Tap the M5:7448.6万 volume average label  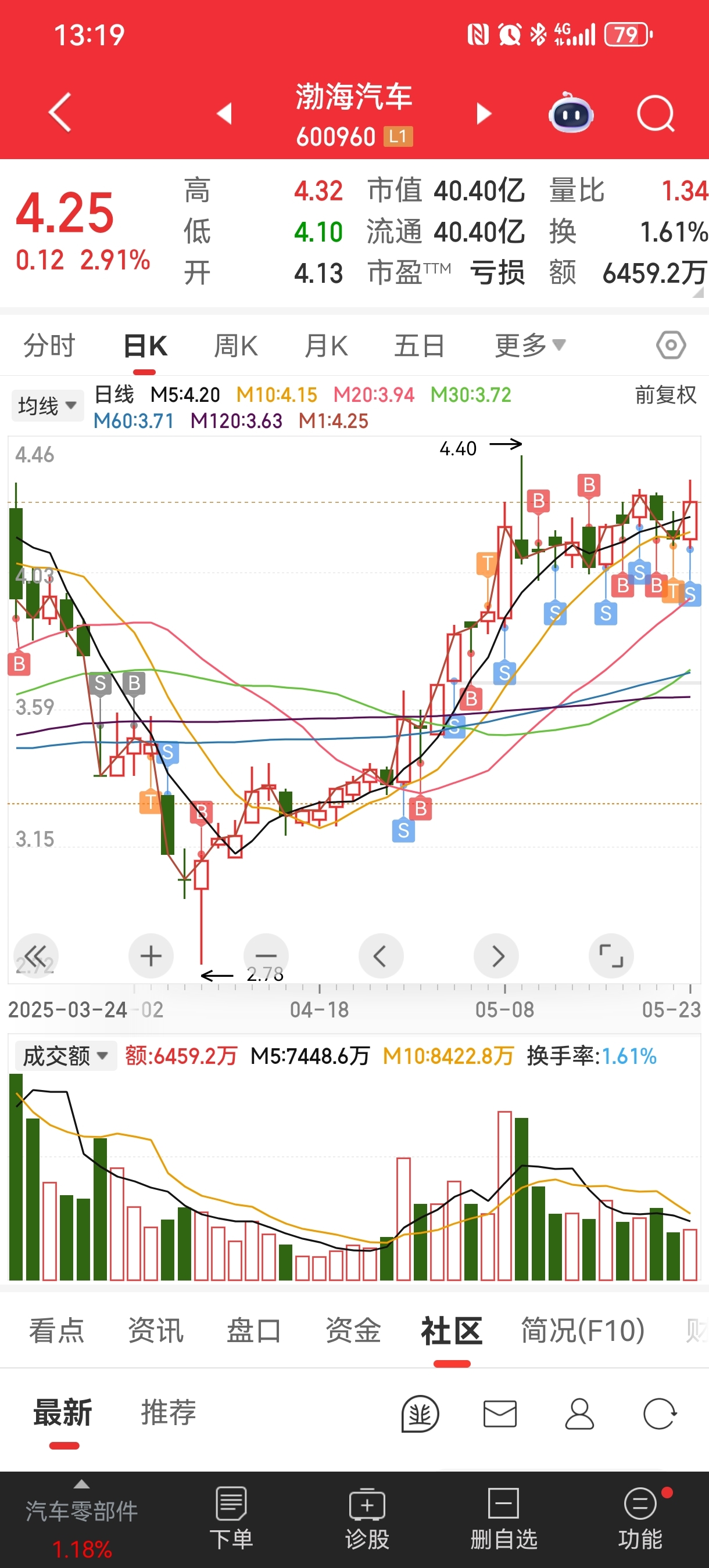310,1055
